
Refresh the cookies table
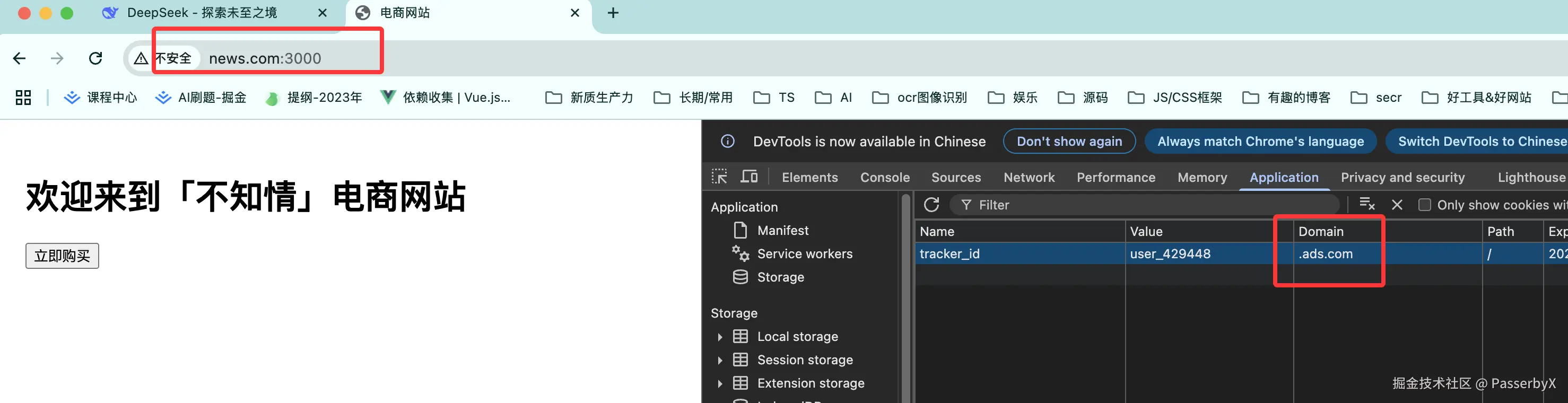click(x=931, y=205)
